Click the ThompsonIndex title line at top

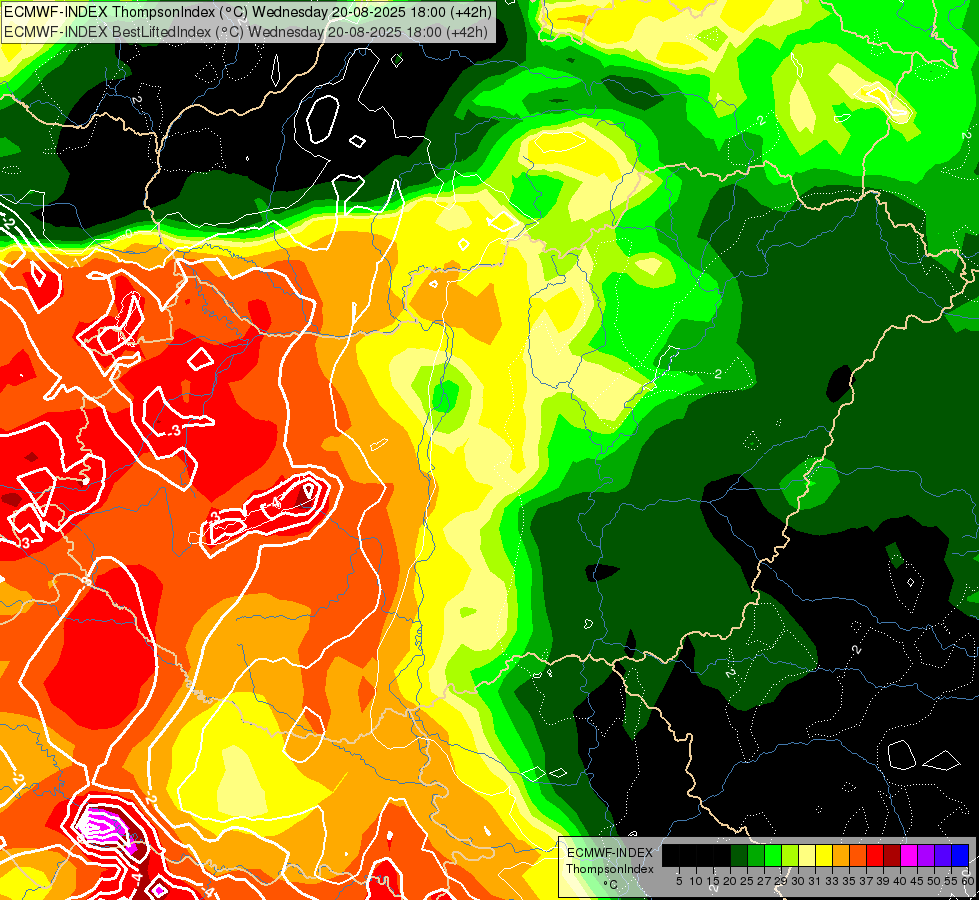[x=248, y=12]
